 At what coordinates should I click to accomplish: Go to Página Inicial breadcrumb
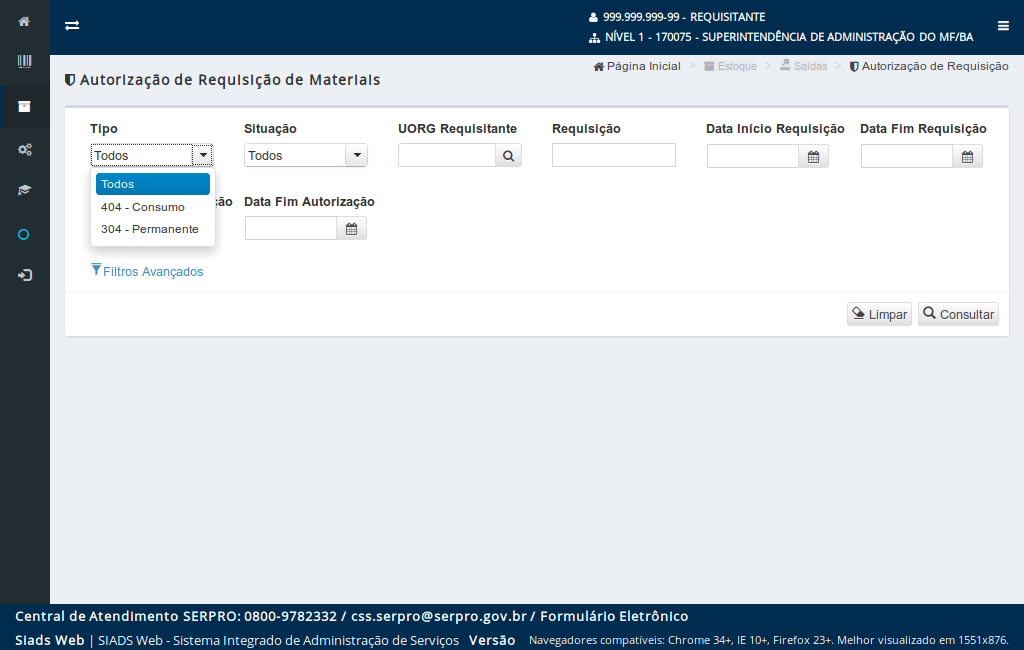637,66
